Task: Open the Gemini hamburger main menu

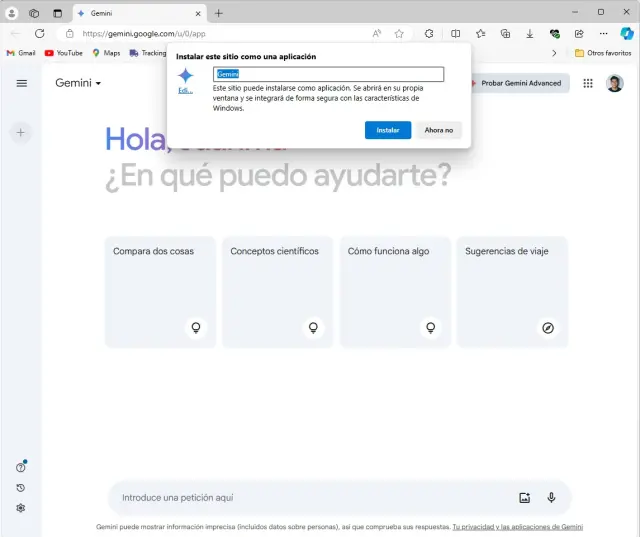Action: tap(22, 83)
